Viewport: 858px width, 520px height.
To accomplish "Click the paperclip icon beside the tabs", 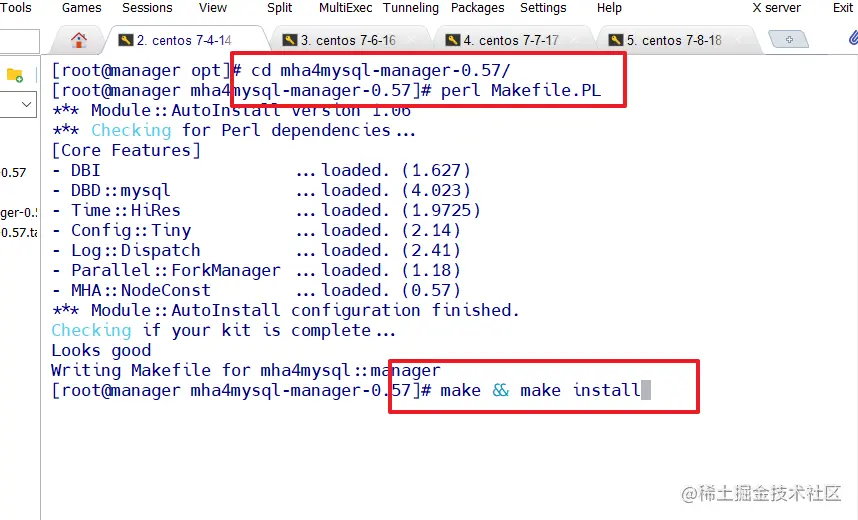I will (x=853, y=38).
